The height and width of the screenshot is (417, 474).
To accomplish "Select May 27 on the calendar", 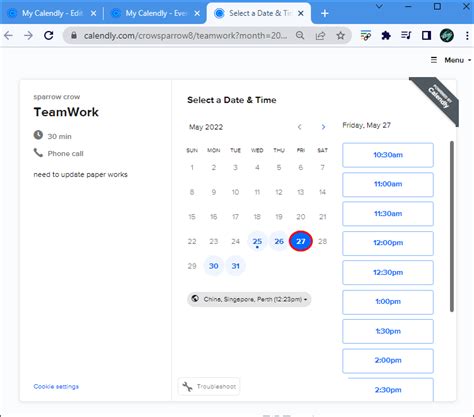I will (301, 241).
